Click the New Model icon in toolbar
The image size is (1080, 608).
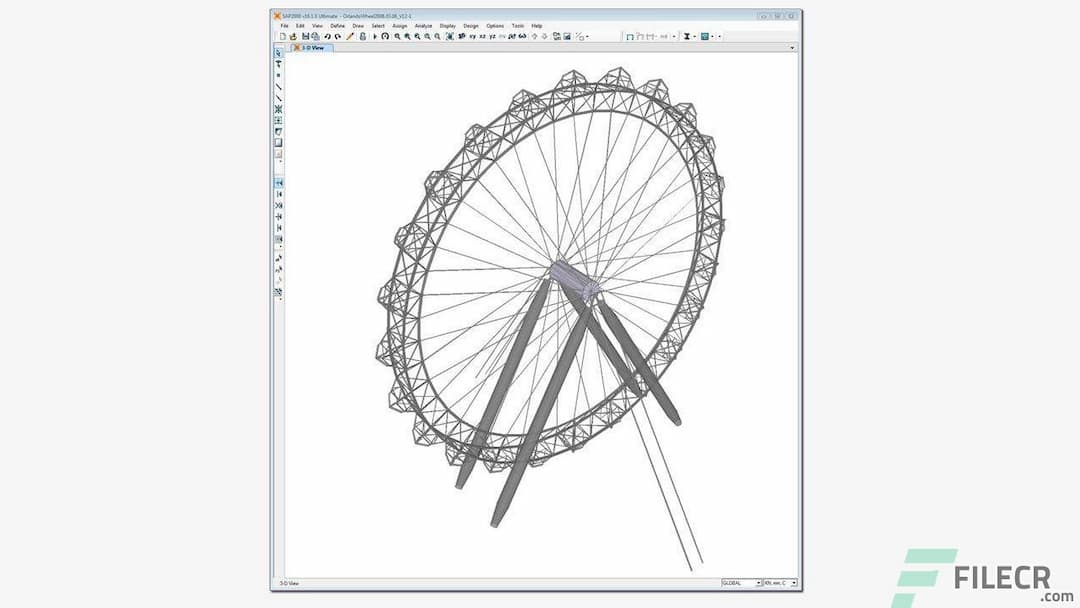coord(283,36)
